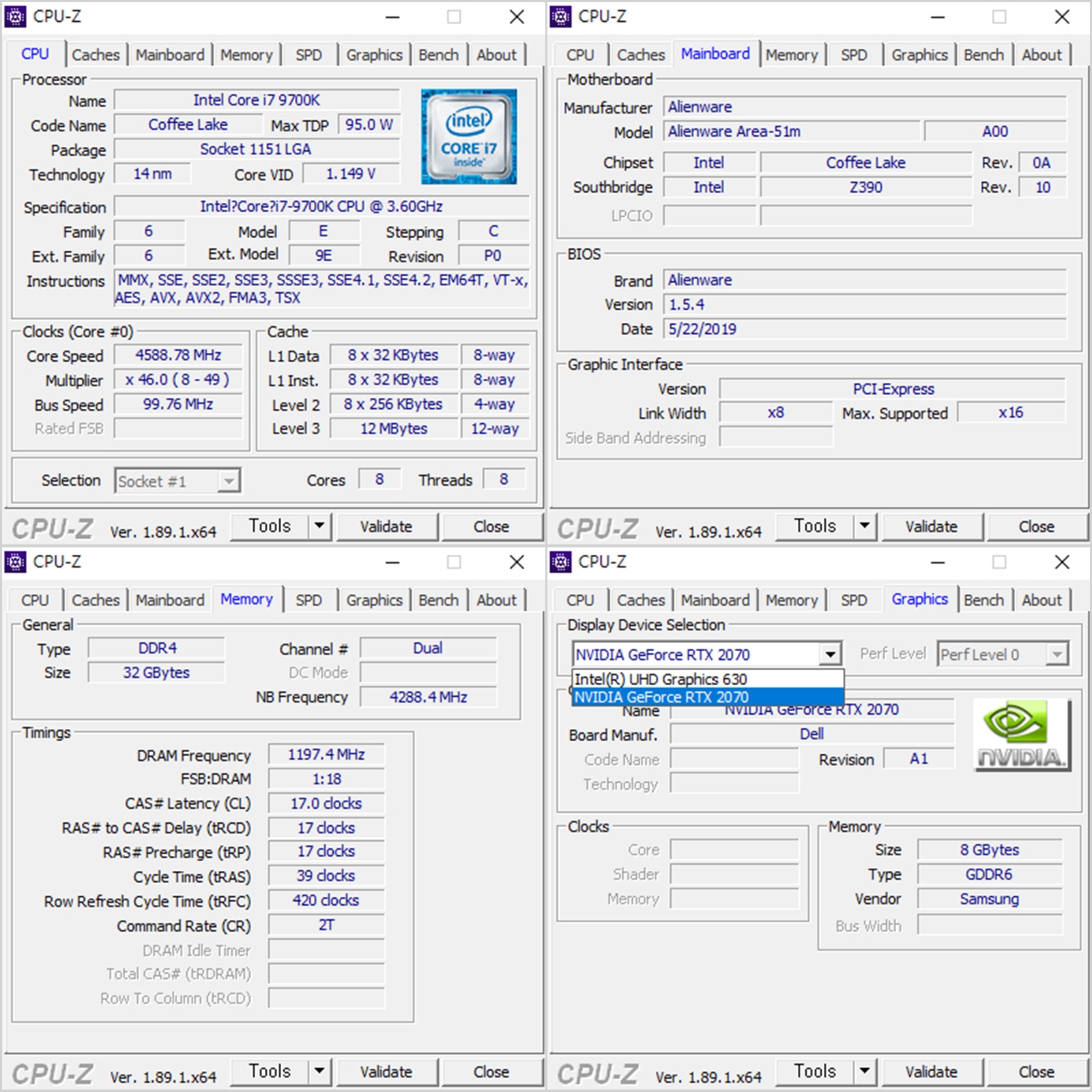Viewport: 1092px width, 1092px height.
Task: Click the DRAM Frequency value "1197.4 MHz"
Action: click(326, 755)
